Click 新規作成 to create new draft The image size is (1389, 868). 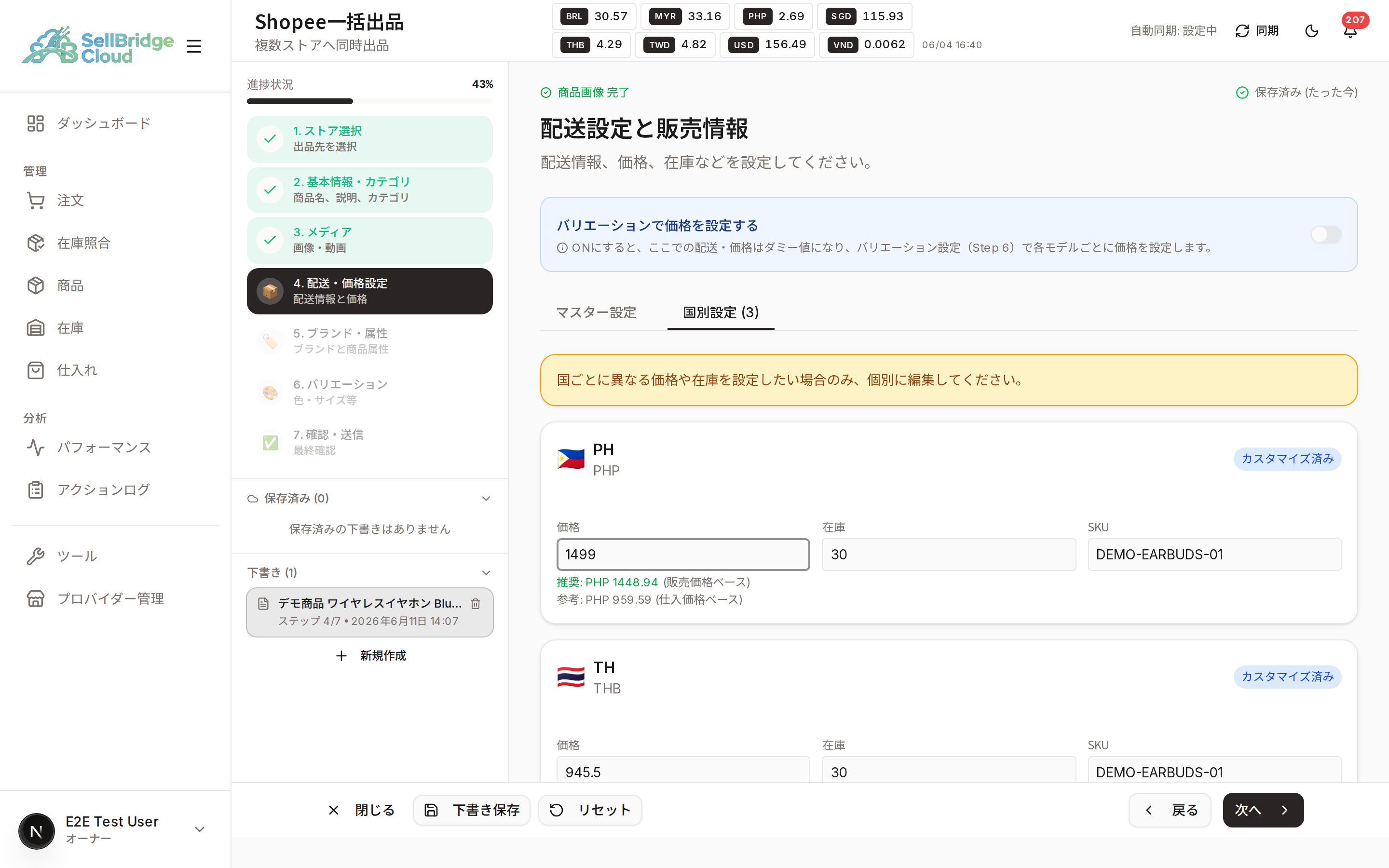(x=371, y=655)
